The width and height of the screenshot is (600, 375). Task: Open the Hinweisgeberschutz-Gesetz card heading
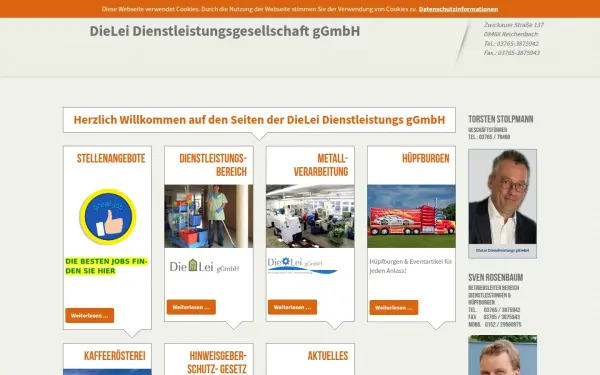217,362
